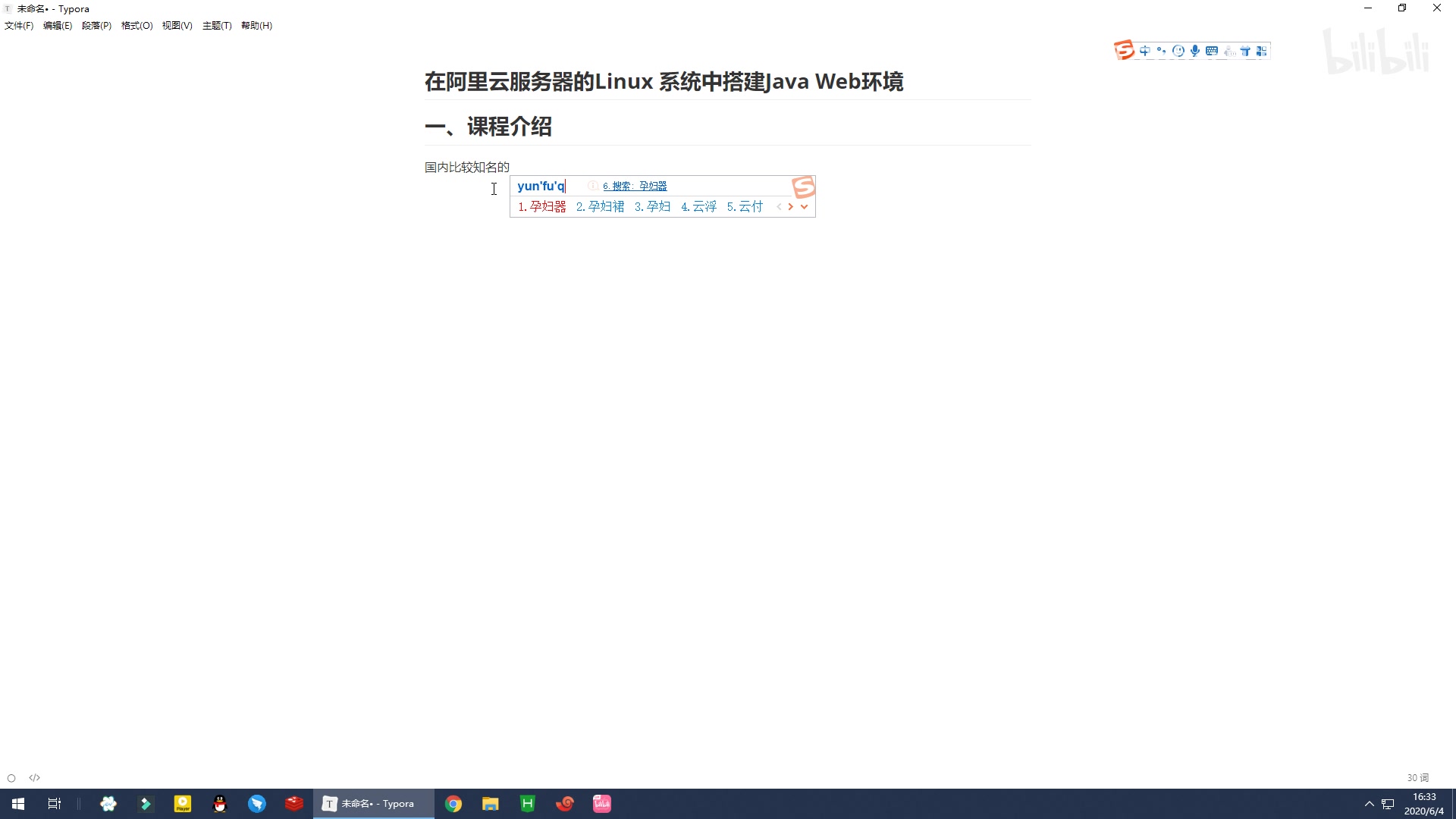The image size is (1456, 819).
Task: Select candidate 4 云浮
Action: click(698, 206)
